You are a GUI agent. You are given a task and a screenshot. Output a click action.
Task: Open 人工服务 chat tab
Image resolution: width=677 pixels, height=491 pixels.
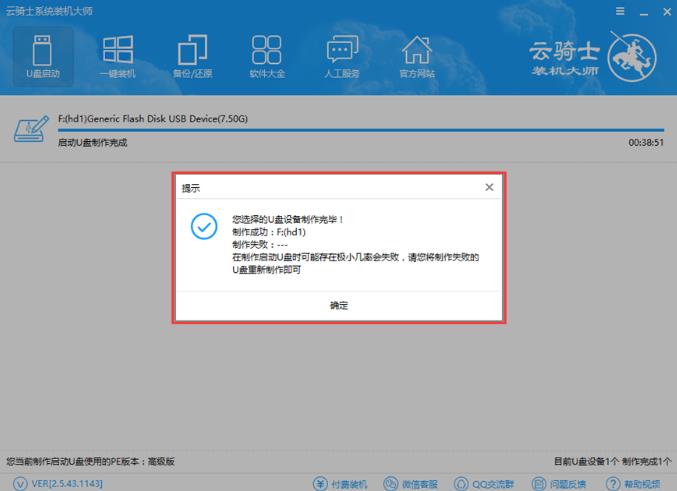342,57
